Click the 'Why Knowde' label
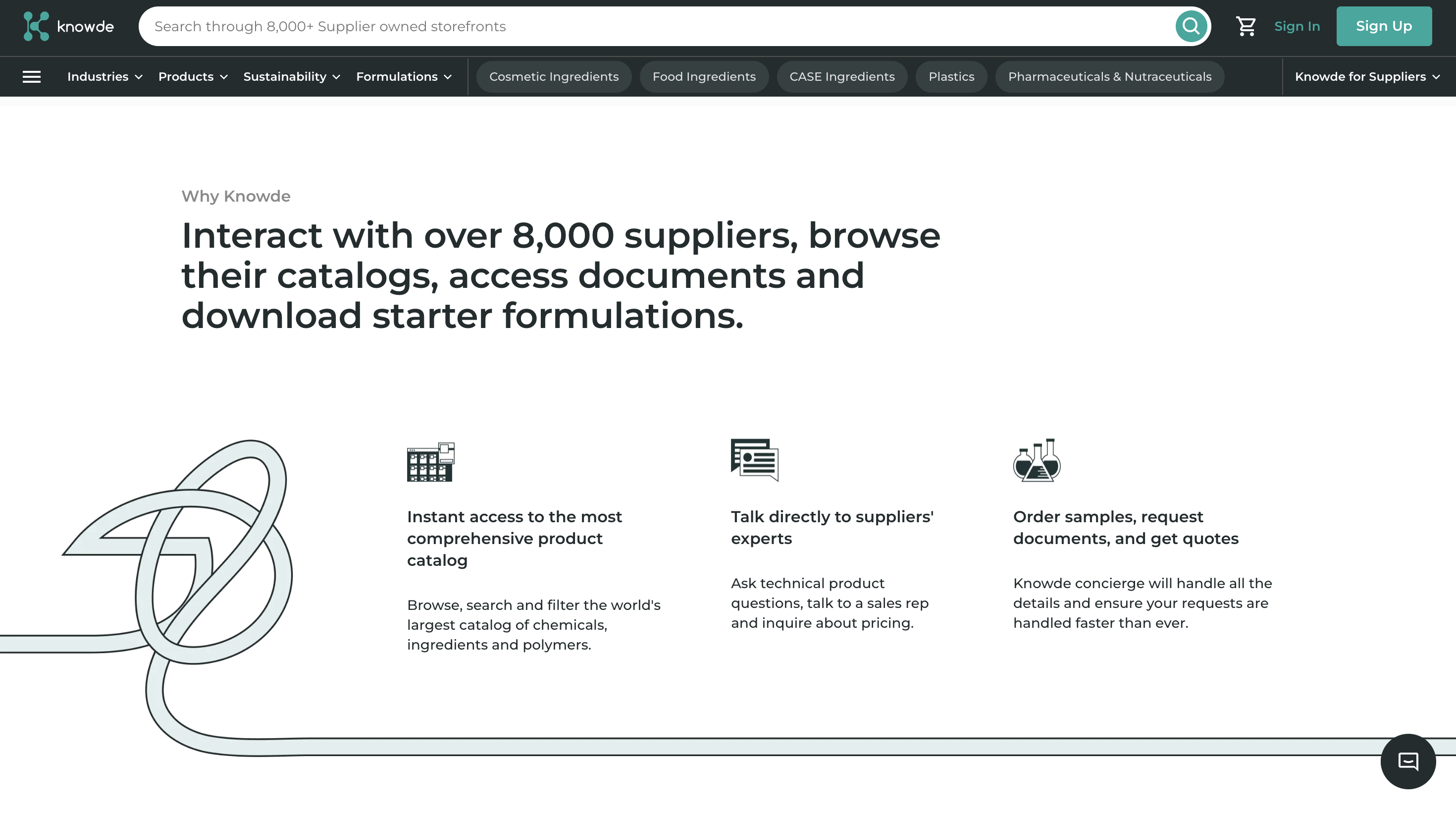Screen dimensions: 1456x821 [x=236, y=196]
